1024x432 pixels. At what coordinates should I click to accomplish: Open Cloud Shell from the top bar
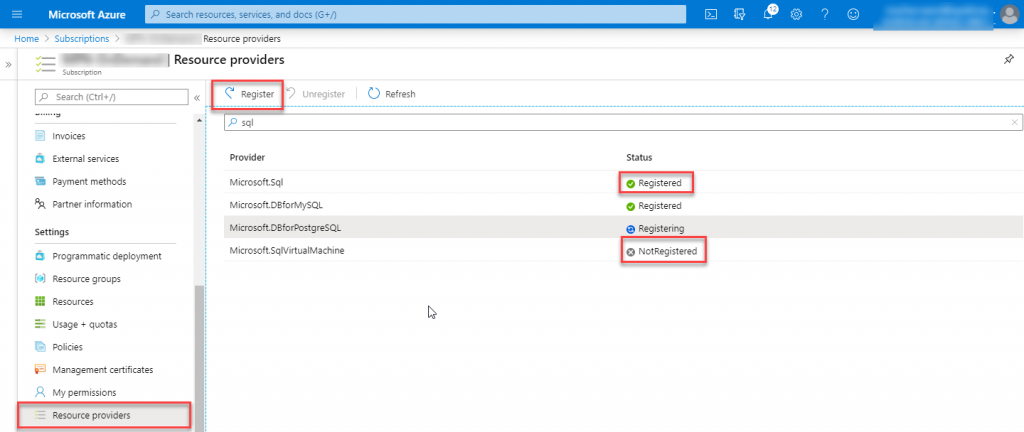coord(711,14)
